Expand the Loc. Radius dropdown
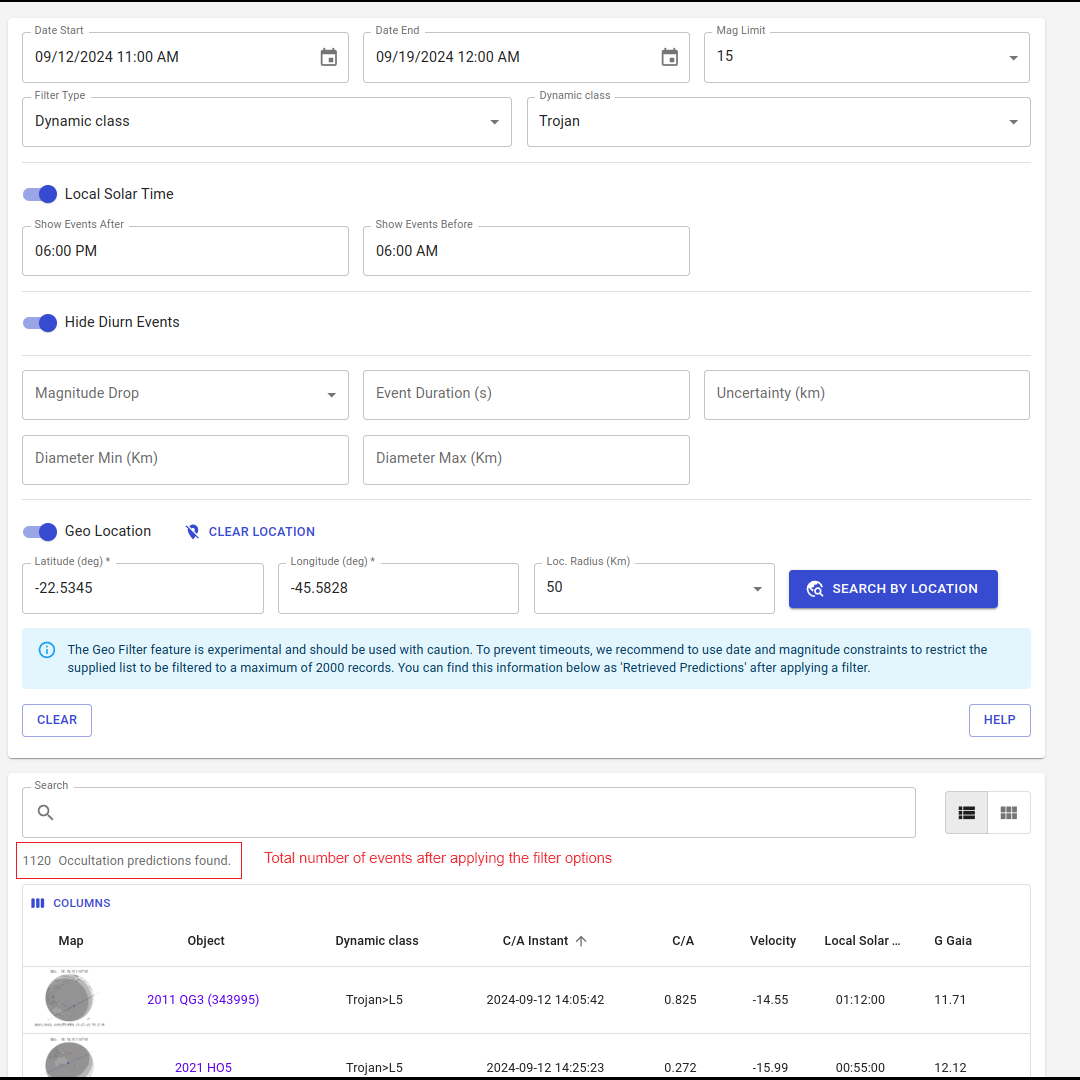Viewport: 1080px width, 1080px height. 757,589
